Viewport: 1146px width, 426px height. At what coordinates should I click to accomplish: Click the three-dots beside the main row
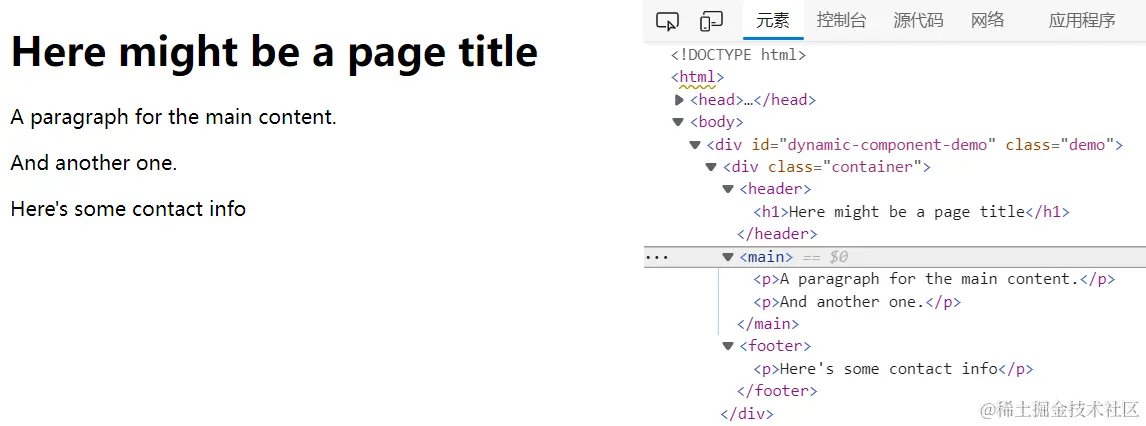pyautogui.click(x=656, y=257)
